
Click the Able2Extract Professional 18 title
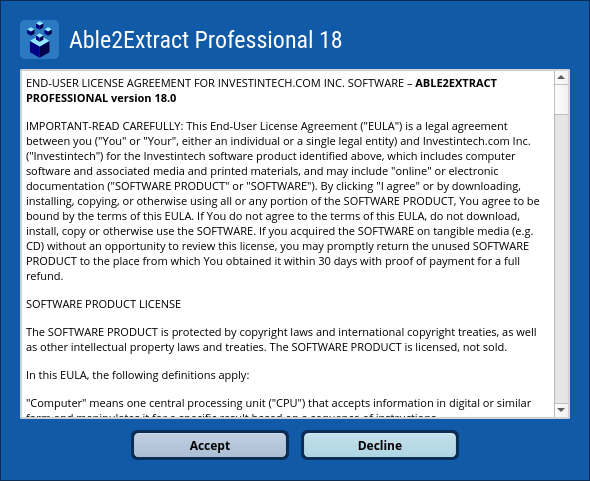pos(206,40)
